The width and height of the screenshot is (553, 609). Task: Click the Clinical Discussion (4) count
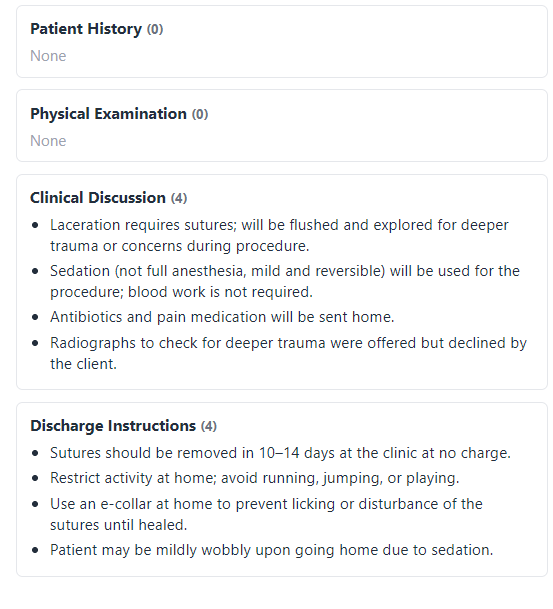point(179,198)
